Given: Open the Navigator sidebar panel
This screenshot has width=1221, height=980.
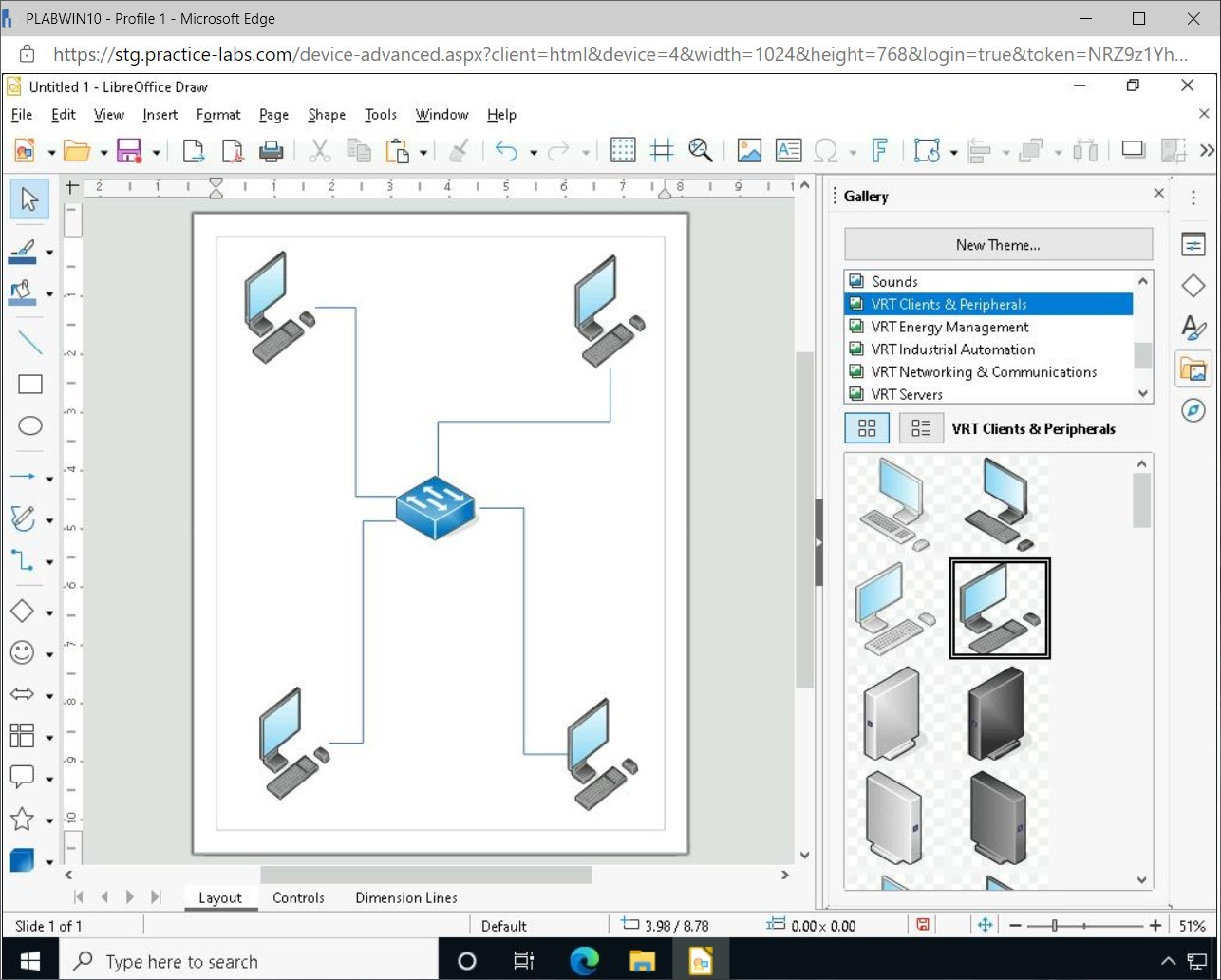Looking at the screenshot, I should (x=1193, y=410).
